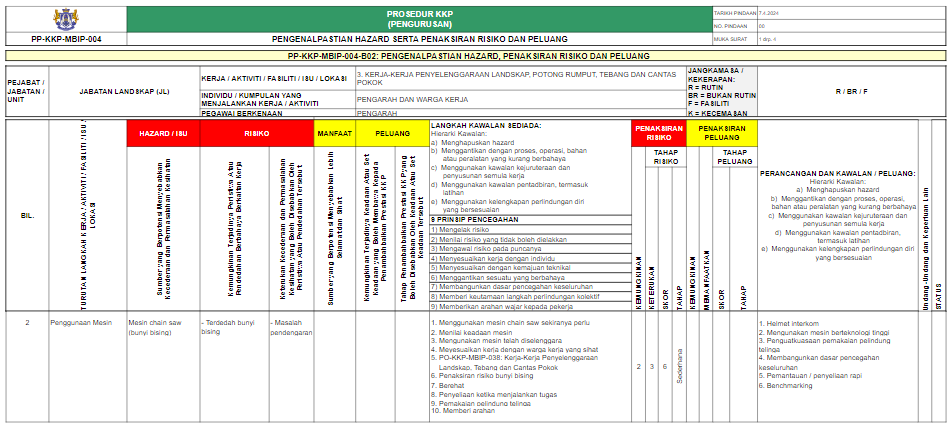Select '2. Mengunakan mesin berteknologi tinggi' item
952x427 pixels.
(824, 332)
